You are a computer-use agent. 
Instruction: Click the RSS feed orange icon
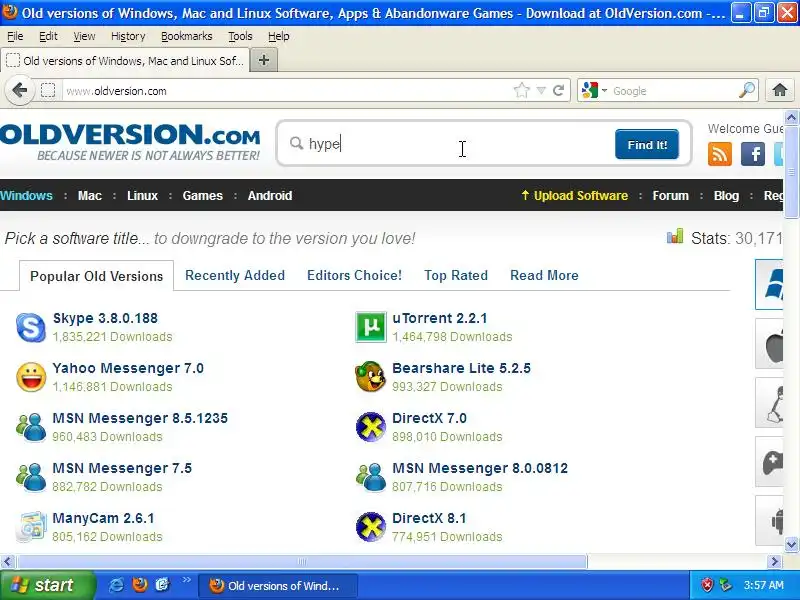click(719, 154)
